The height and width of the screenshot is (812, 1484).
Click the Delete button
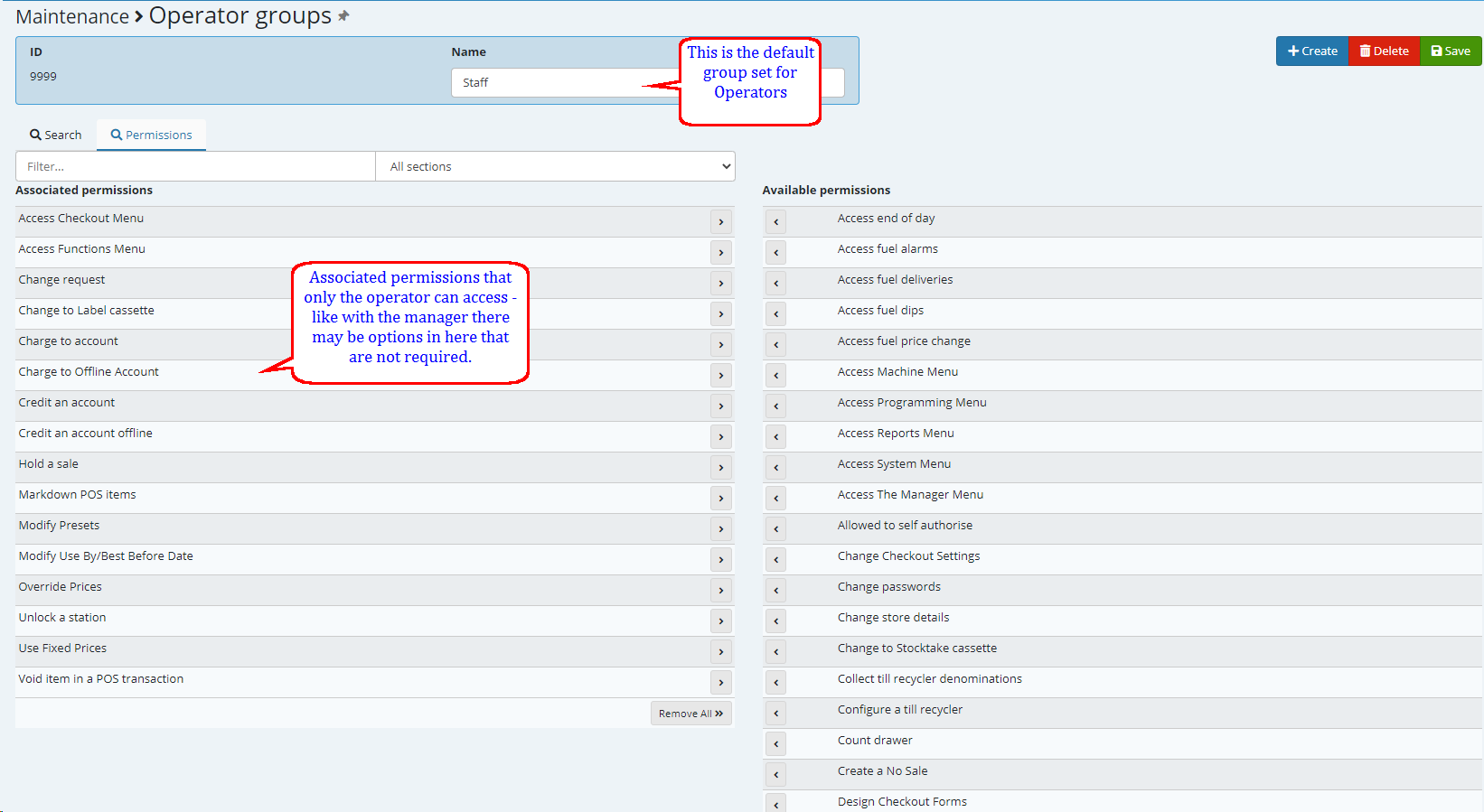(x=1385, y=51)
